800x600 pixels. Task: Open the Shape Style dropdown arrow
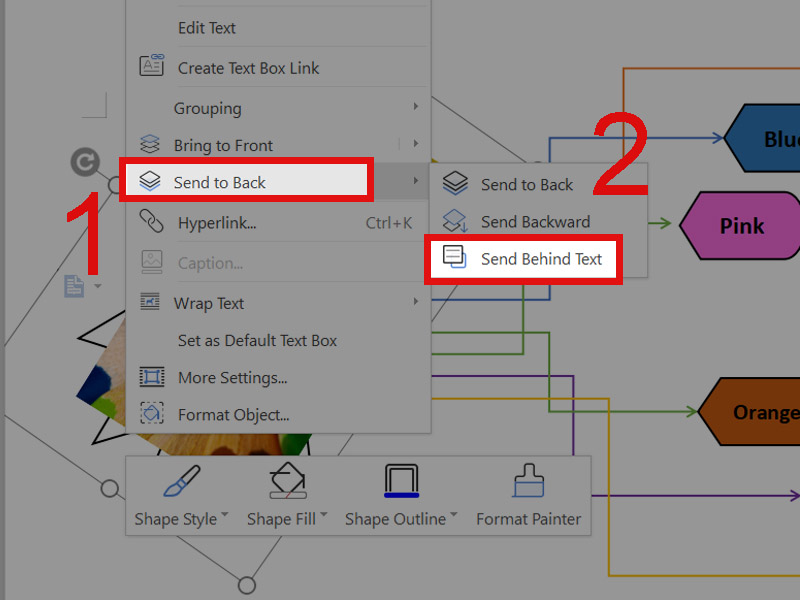point(225,517)
